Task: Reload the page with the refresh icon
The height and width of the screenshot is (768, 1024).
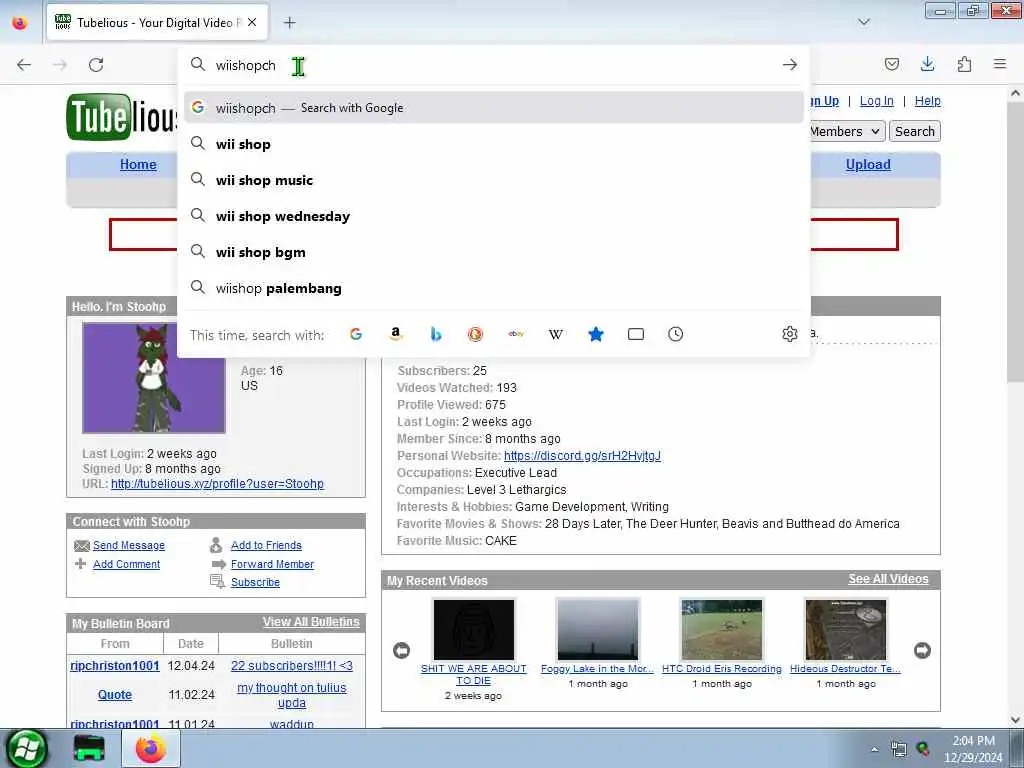Action: 96,65
